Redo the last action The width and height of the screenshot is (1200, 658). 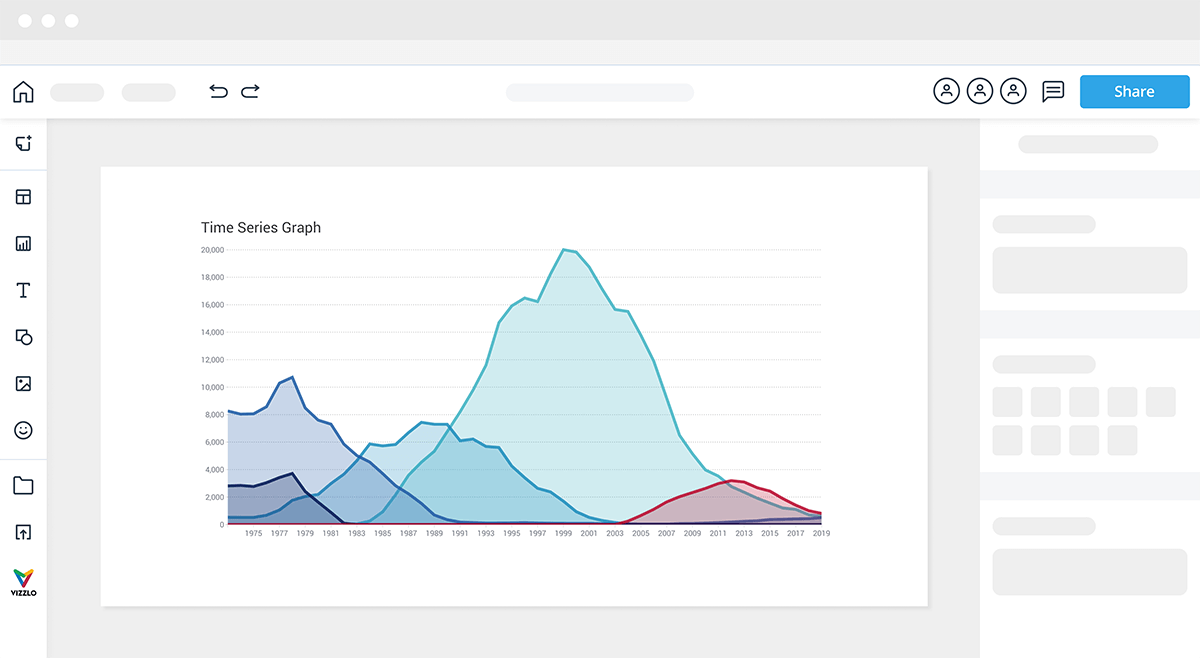[x=250, y=92]
